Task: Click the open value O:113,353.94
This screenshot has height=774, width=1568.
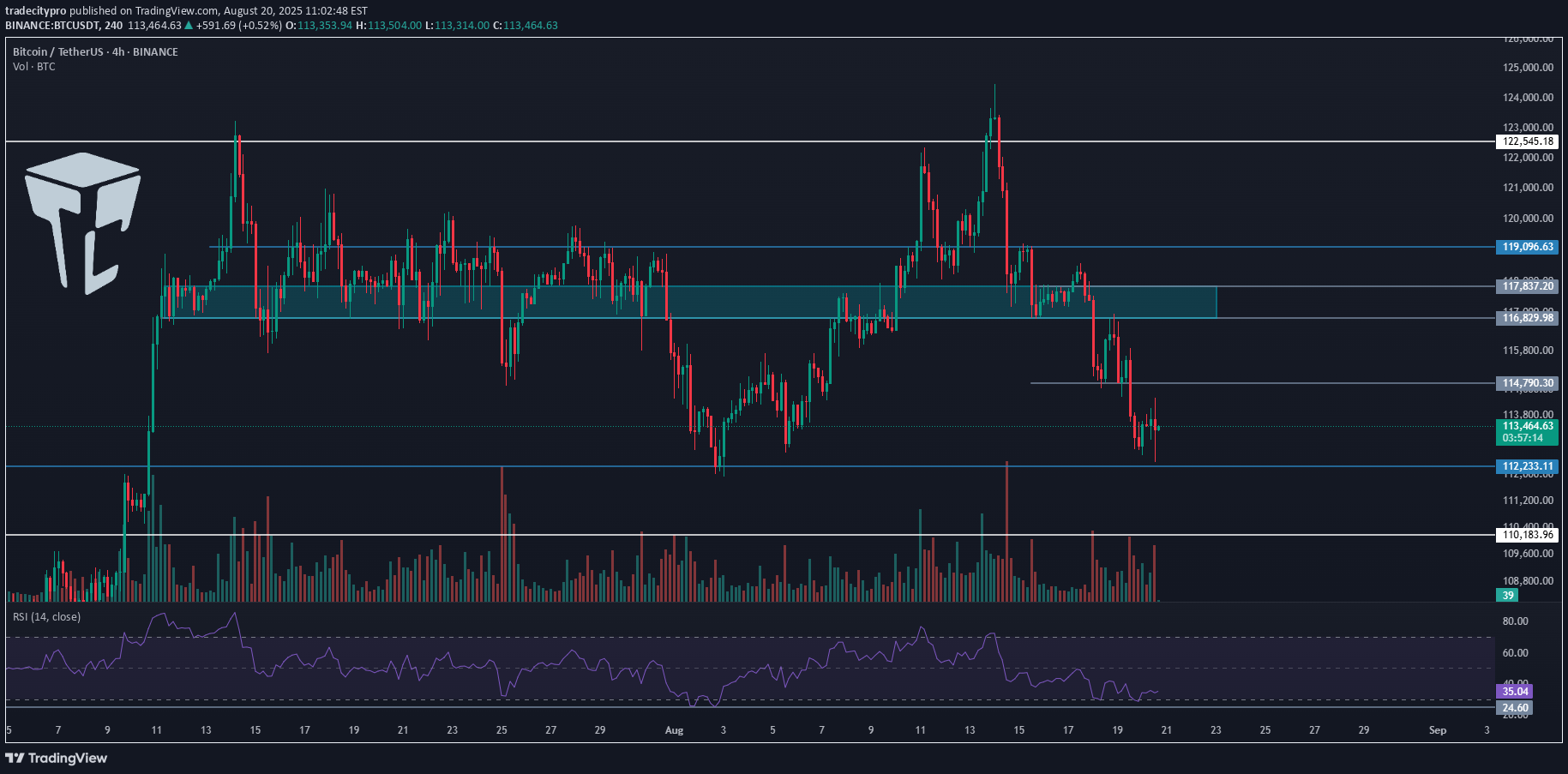Action: [319, 25]
